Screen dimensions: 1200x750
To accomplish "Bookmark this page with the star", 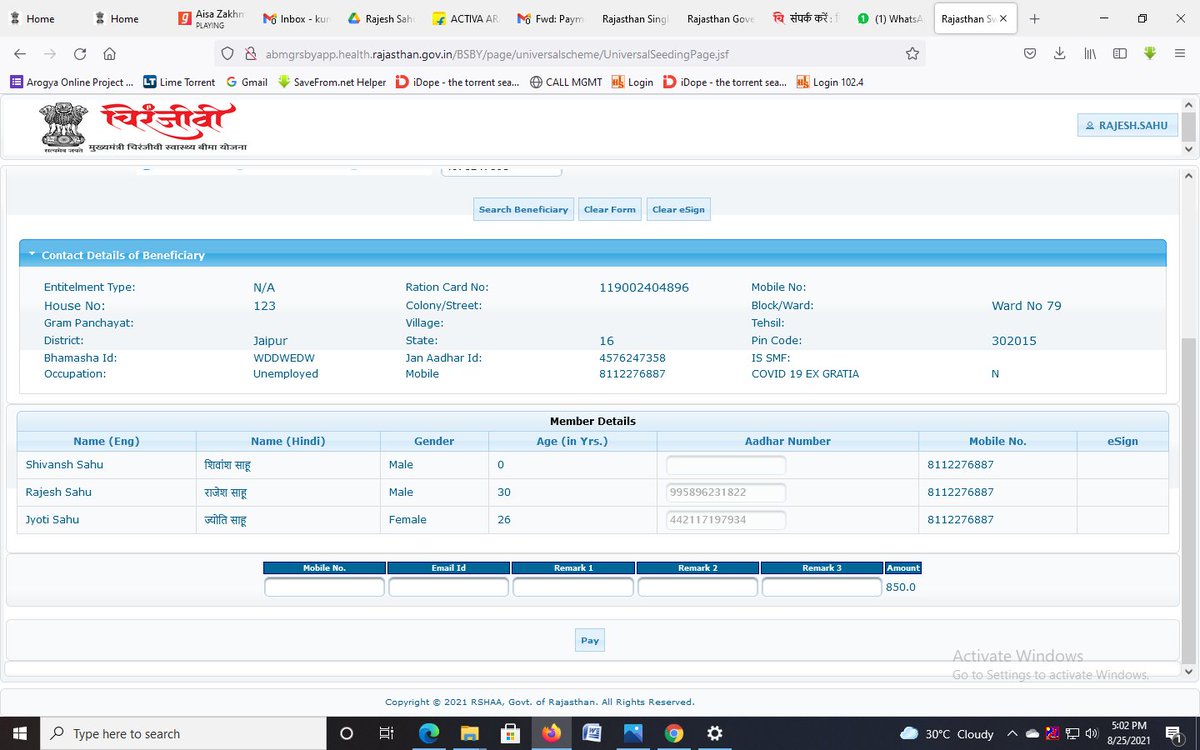I will [911, 54].
